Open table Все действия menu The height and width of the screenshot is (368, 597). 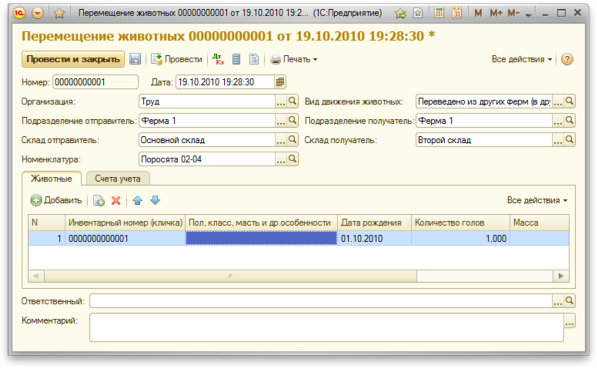537,200
